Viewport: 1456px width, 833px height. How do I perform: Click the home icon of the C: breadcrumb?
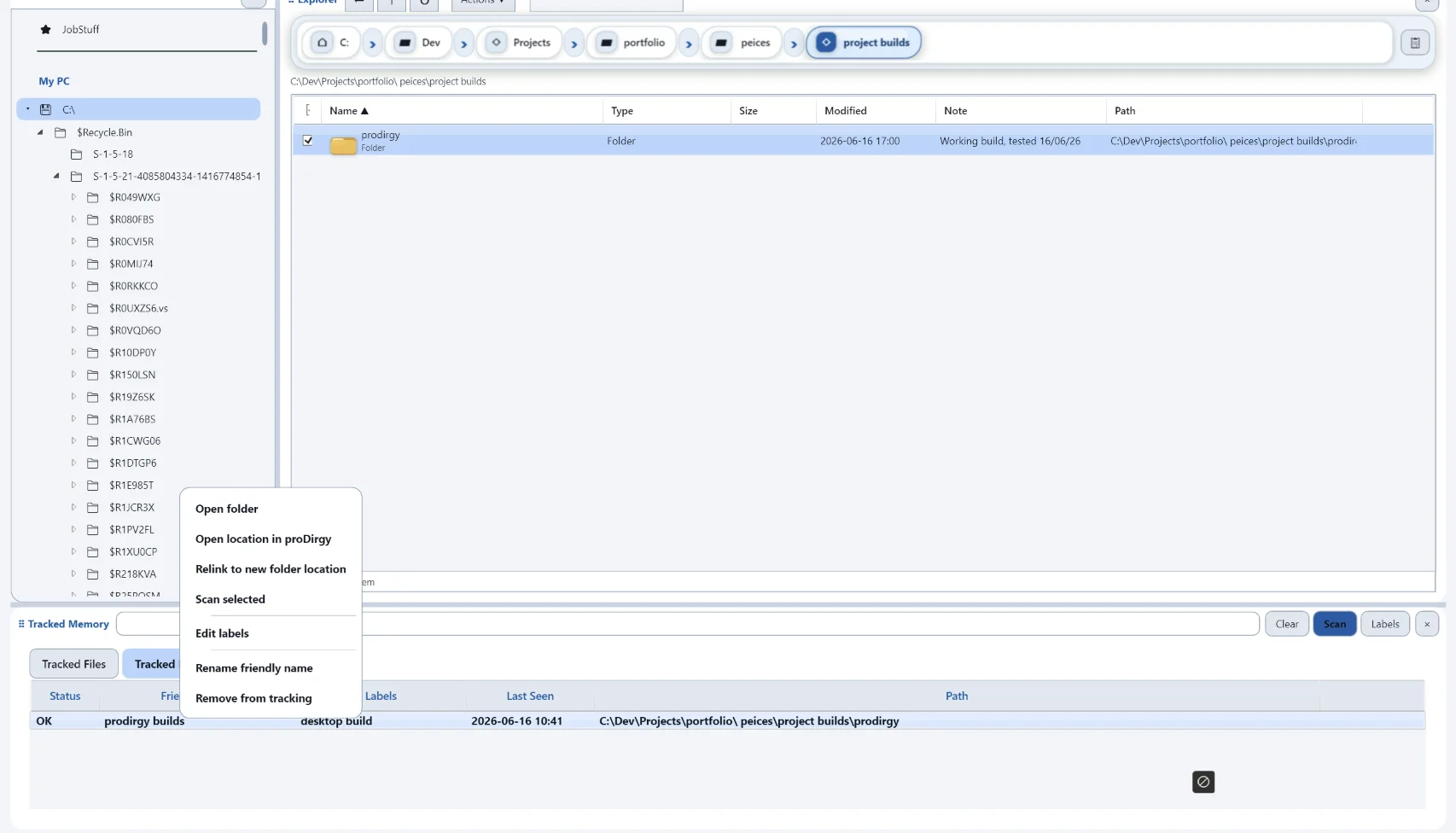pos(322,42)
